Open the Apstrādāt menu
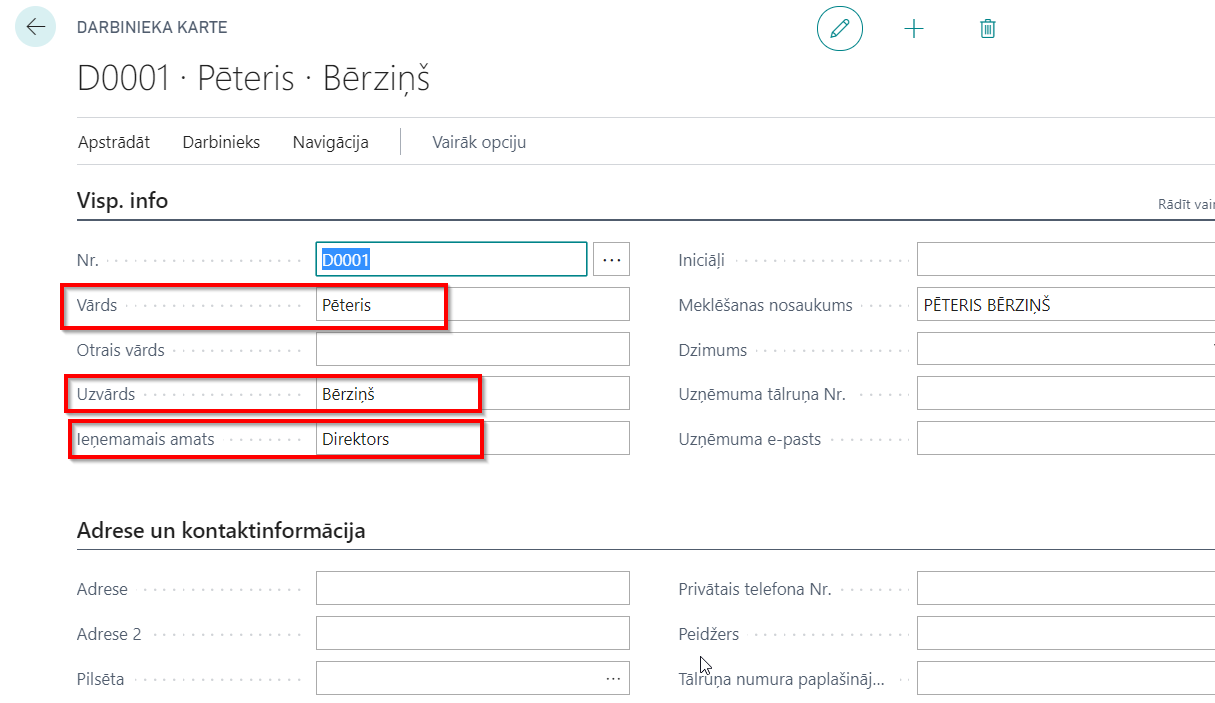 114,142
